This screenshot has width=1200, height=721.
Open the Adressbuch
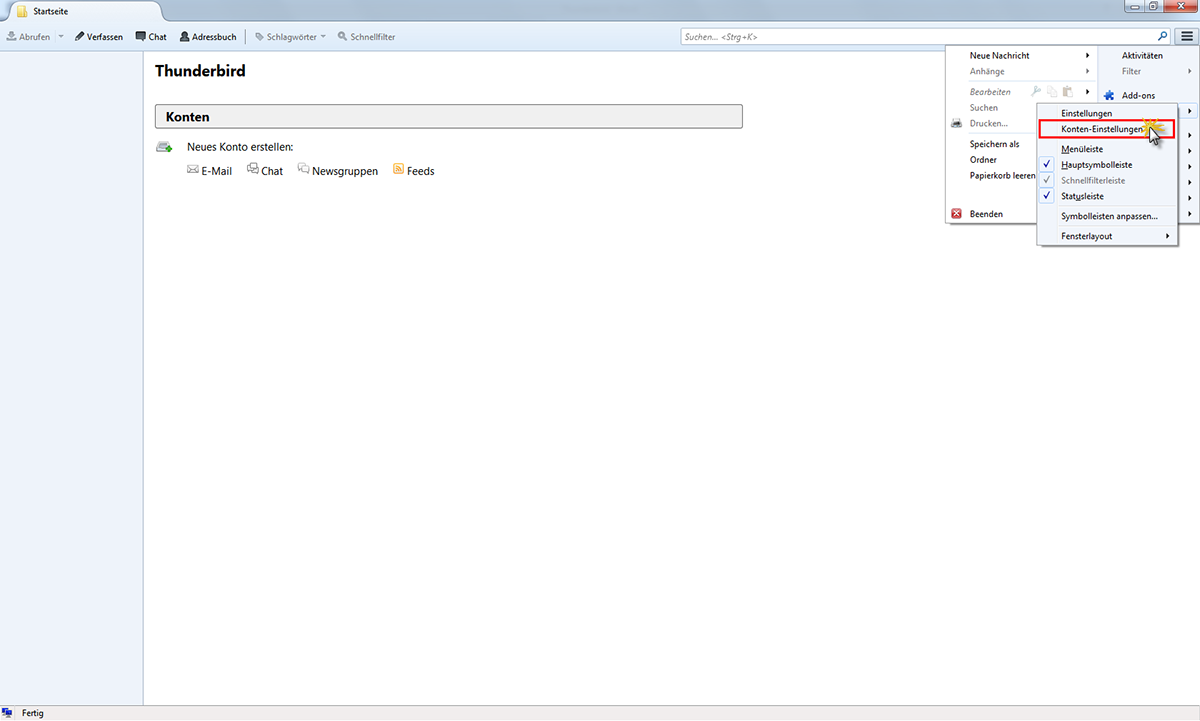tap(208, 37)
